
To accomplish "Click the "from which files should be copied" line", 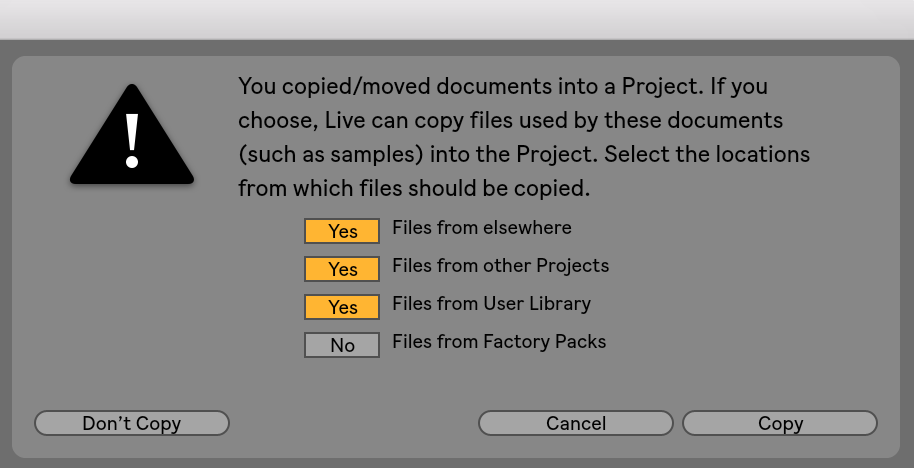I will 414,188.
